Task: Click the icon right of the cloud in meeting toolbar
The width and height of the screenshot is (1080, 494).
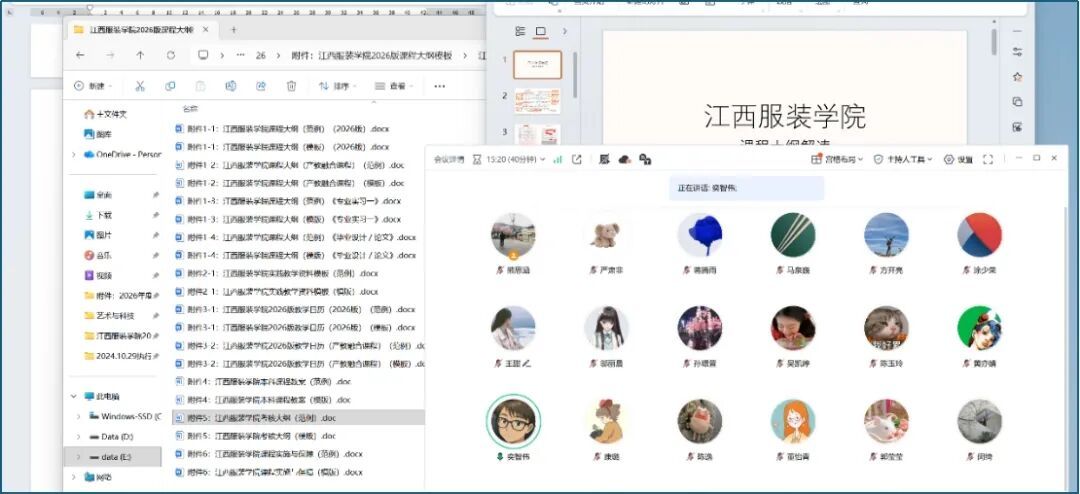Action: click(x=645, y=159)
